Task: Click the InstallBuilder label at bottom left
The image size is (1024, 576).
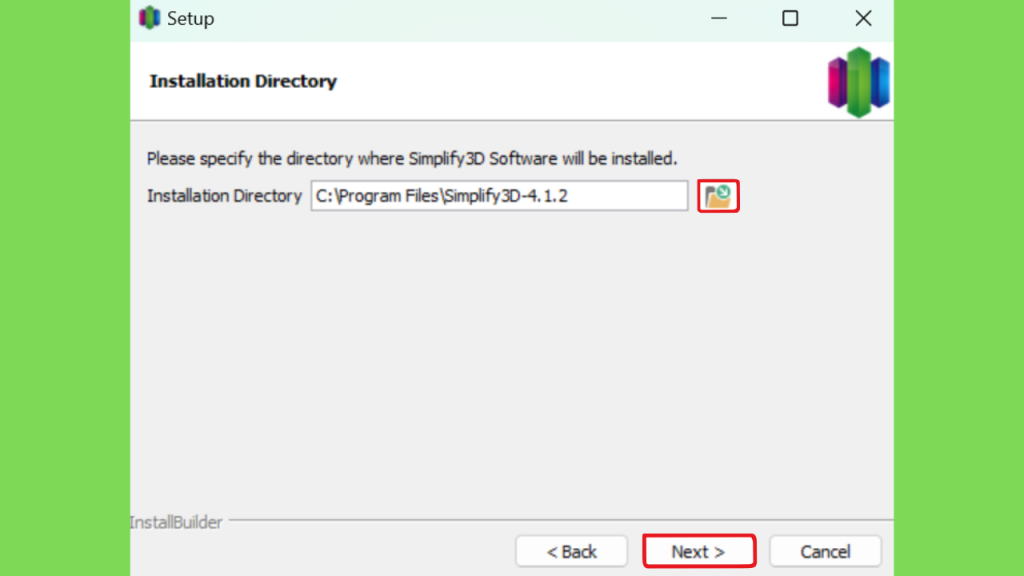Action: (x=176, y=522)
